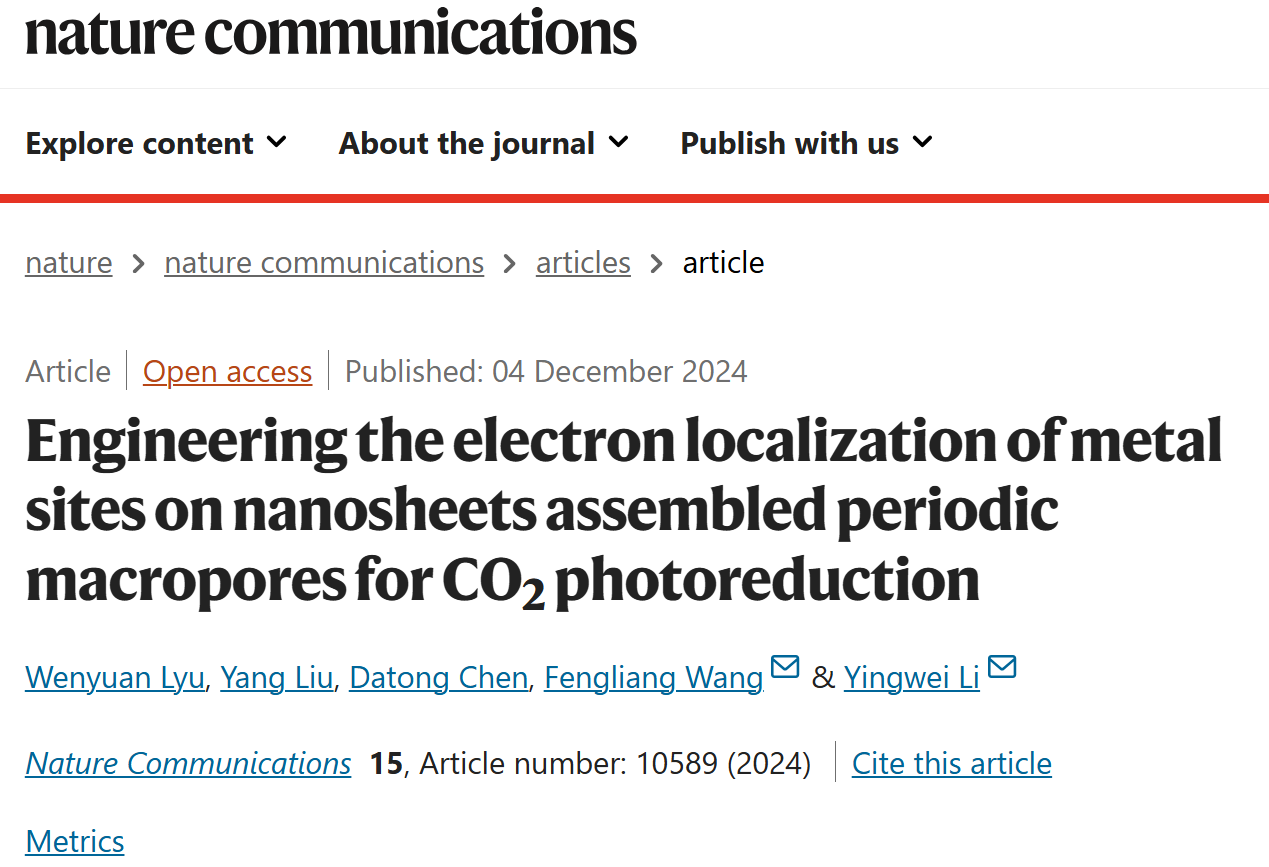
Task: Select author Yang Liu's name
Action: click(277, 677)
